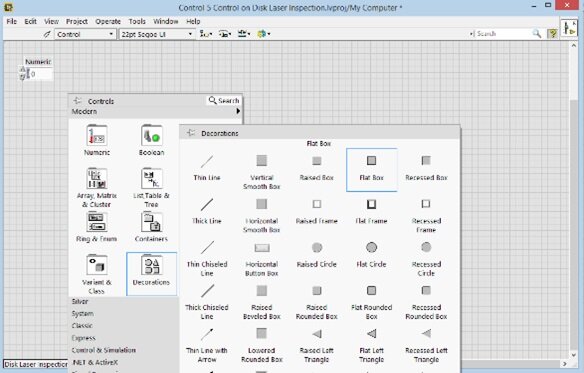The image size is (584, 373).
Task: Click the Search button in Controls palette
Action: (224, 100)
